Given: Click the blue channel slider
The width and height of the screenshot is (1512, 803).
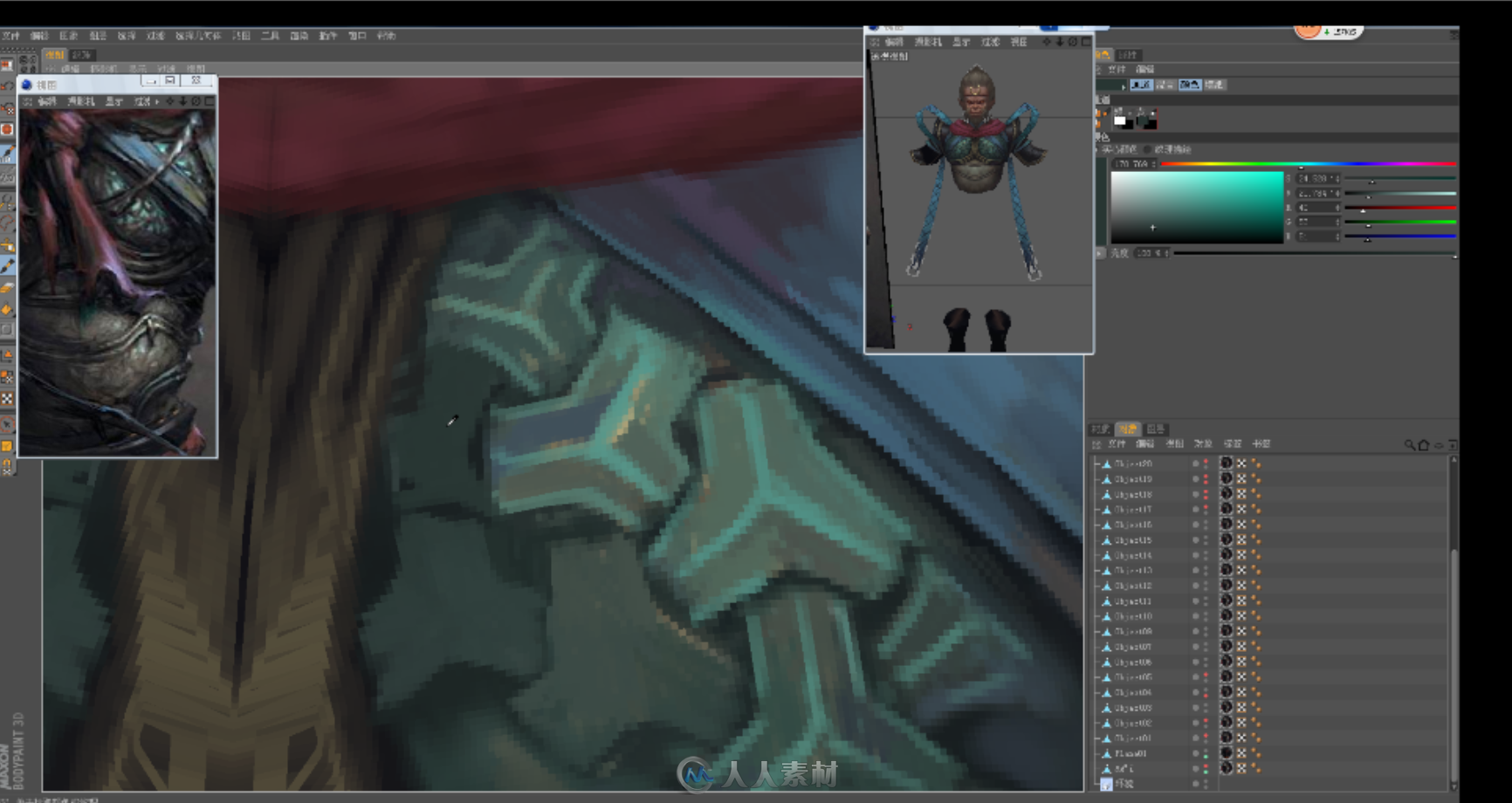Looking at the screenshot, I should pos(1400,237).
